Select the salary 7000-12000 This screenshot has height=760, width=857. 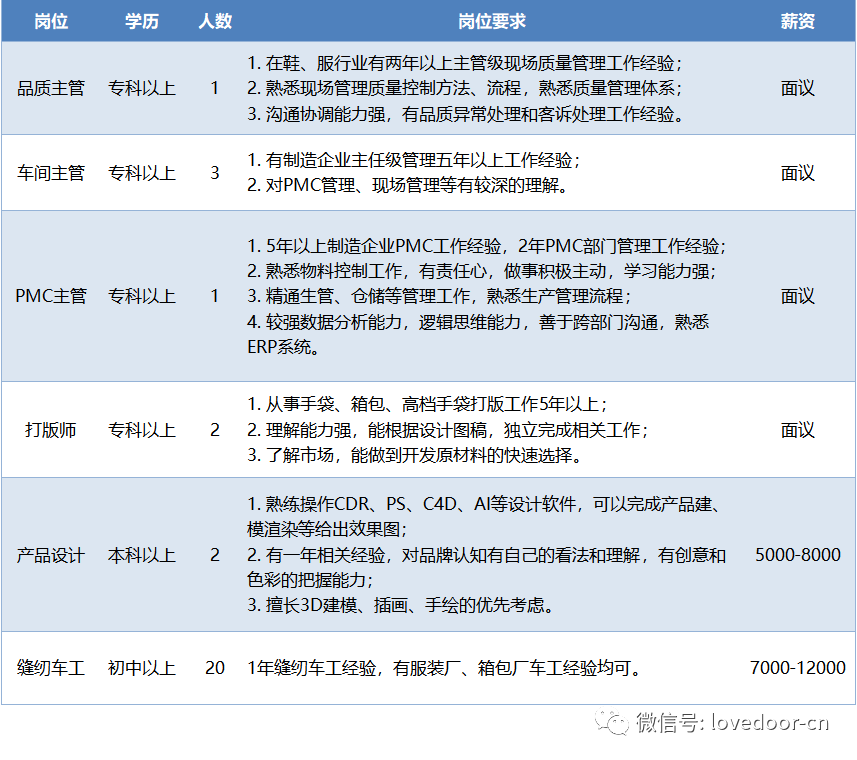pyautogui.click(x=797, y=668)
